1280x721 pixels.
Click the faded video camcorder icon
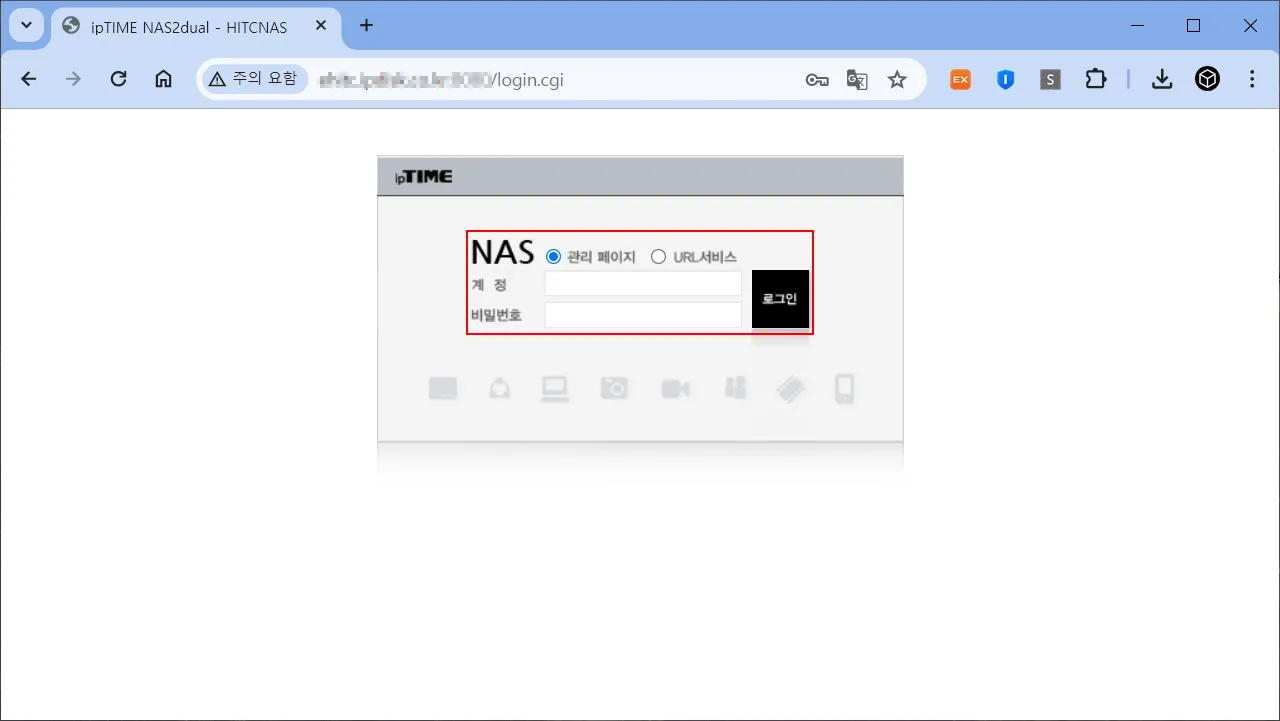coord(675,389)
